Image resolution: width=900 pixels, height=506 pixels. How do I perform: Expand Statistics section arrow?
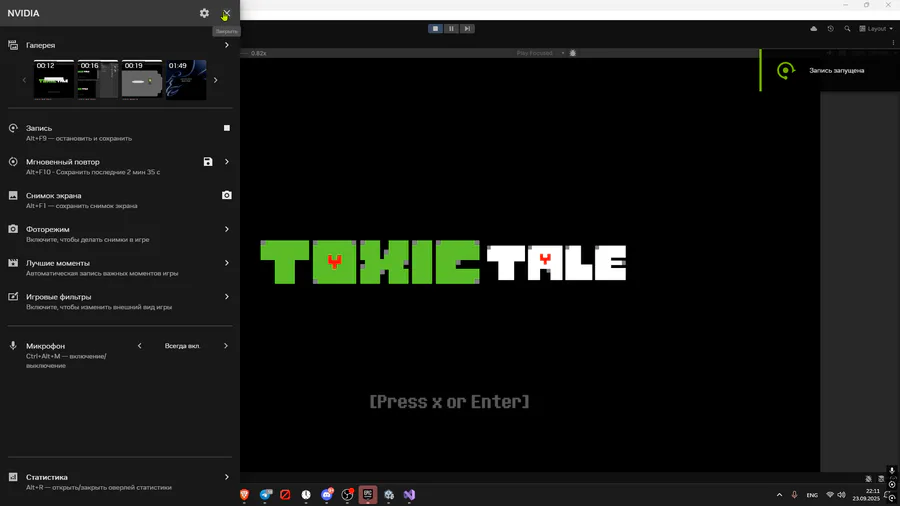(x=227, y=477)
